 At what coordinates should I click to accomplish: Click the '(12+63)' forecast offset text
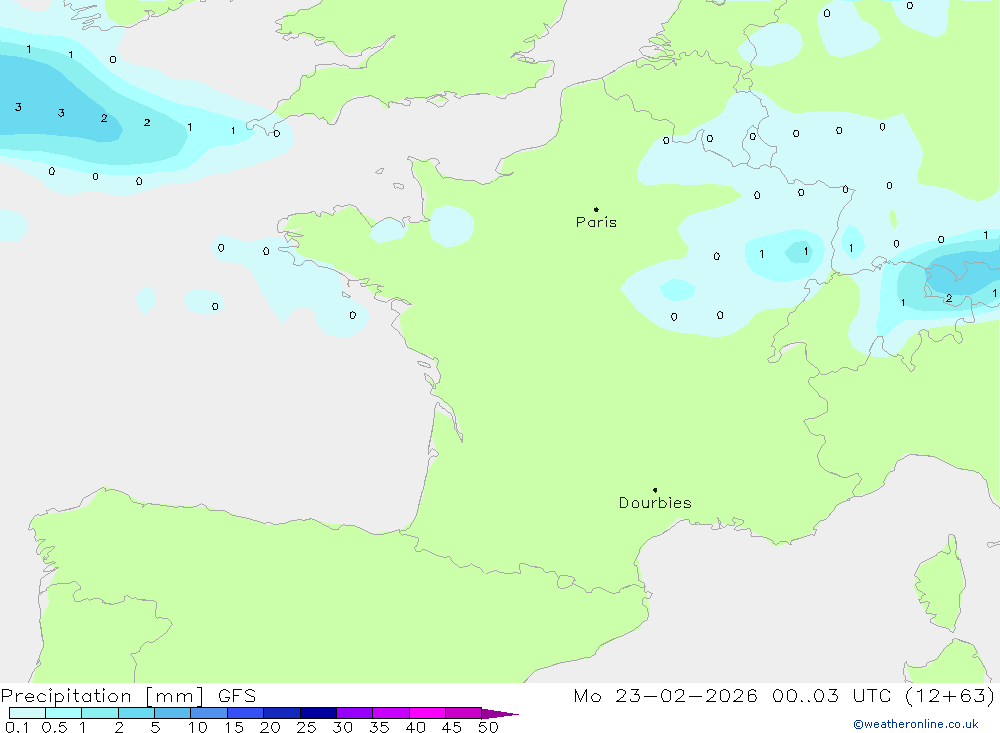pos(950,696)
